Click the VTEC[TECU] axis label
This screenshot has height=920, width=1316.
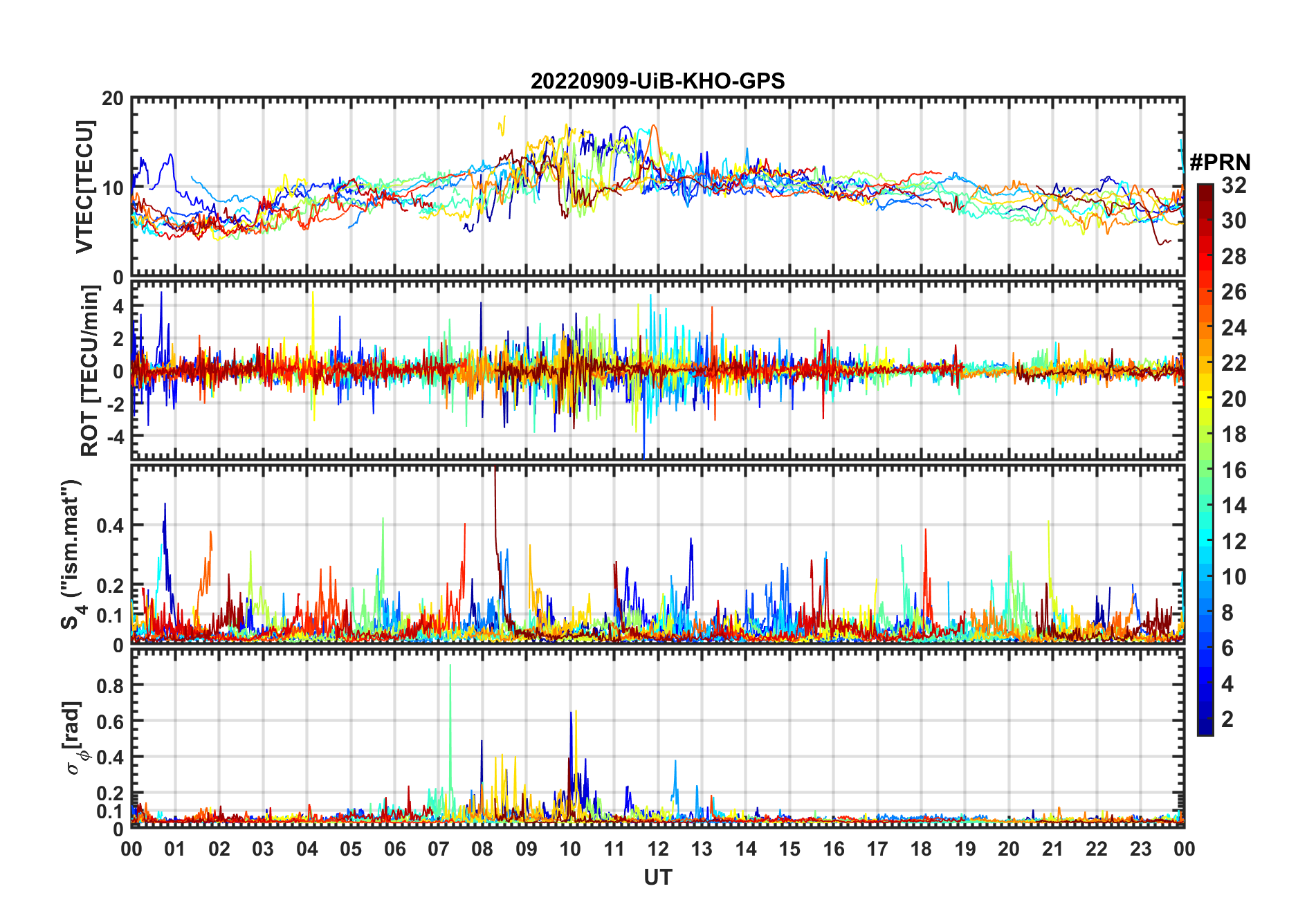coord(84,187)
